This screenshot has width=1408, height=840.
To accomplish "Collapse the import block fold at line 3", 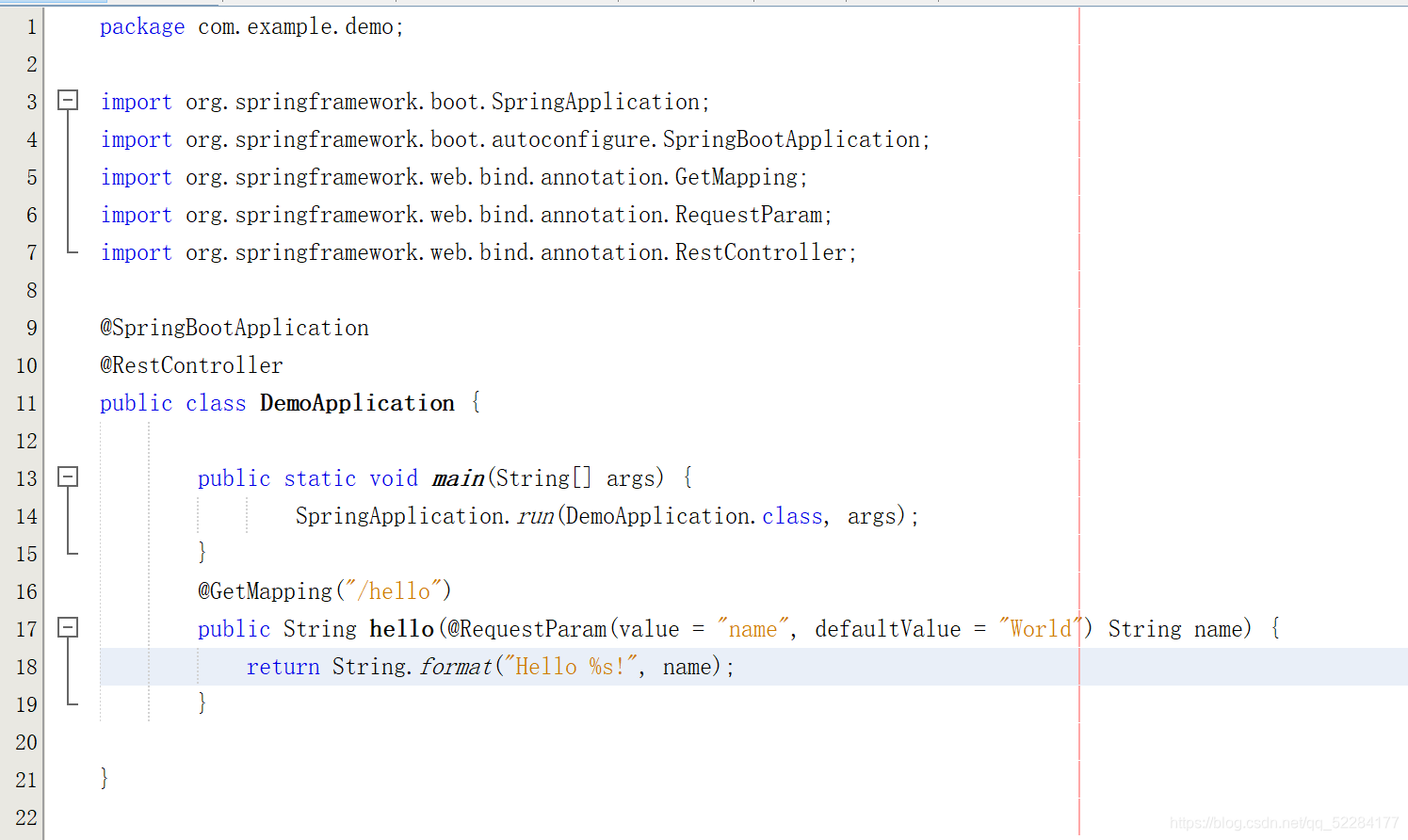I will (68, 100).
